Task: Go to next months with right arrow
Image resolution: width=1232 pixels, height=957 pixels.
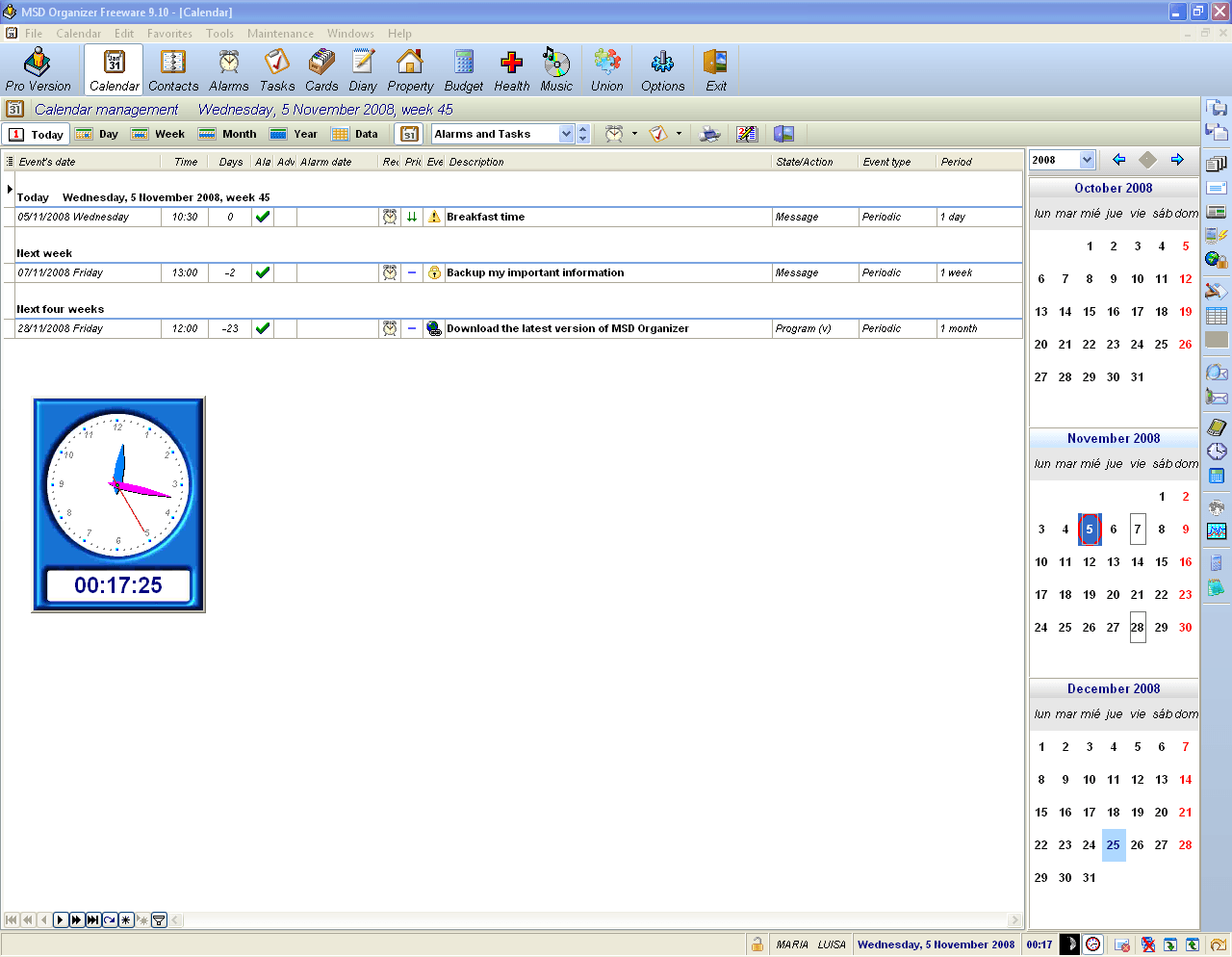Action: (1176, 160)
